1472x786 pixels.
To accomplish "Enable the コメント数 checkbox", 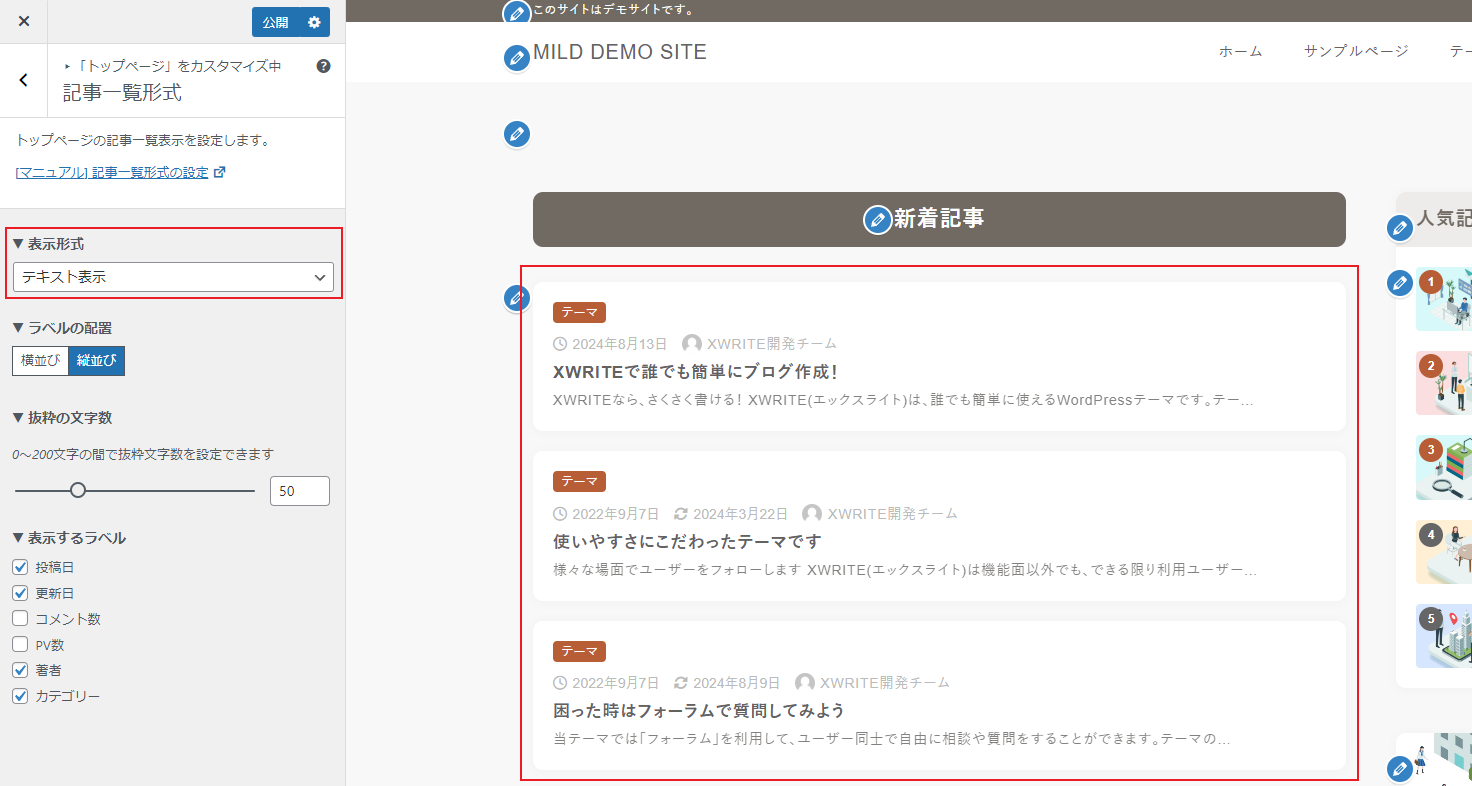I will (x=18, y=618).
